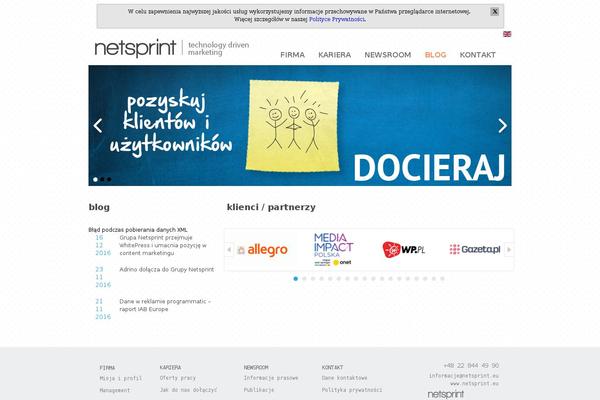Open post Adrino dołącza do Grupy Netsprint

point(166,269)
